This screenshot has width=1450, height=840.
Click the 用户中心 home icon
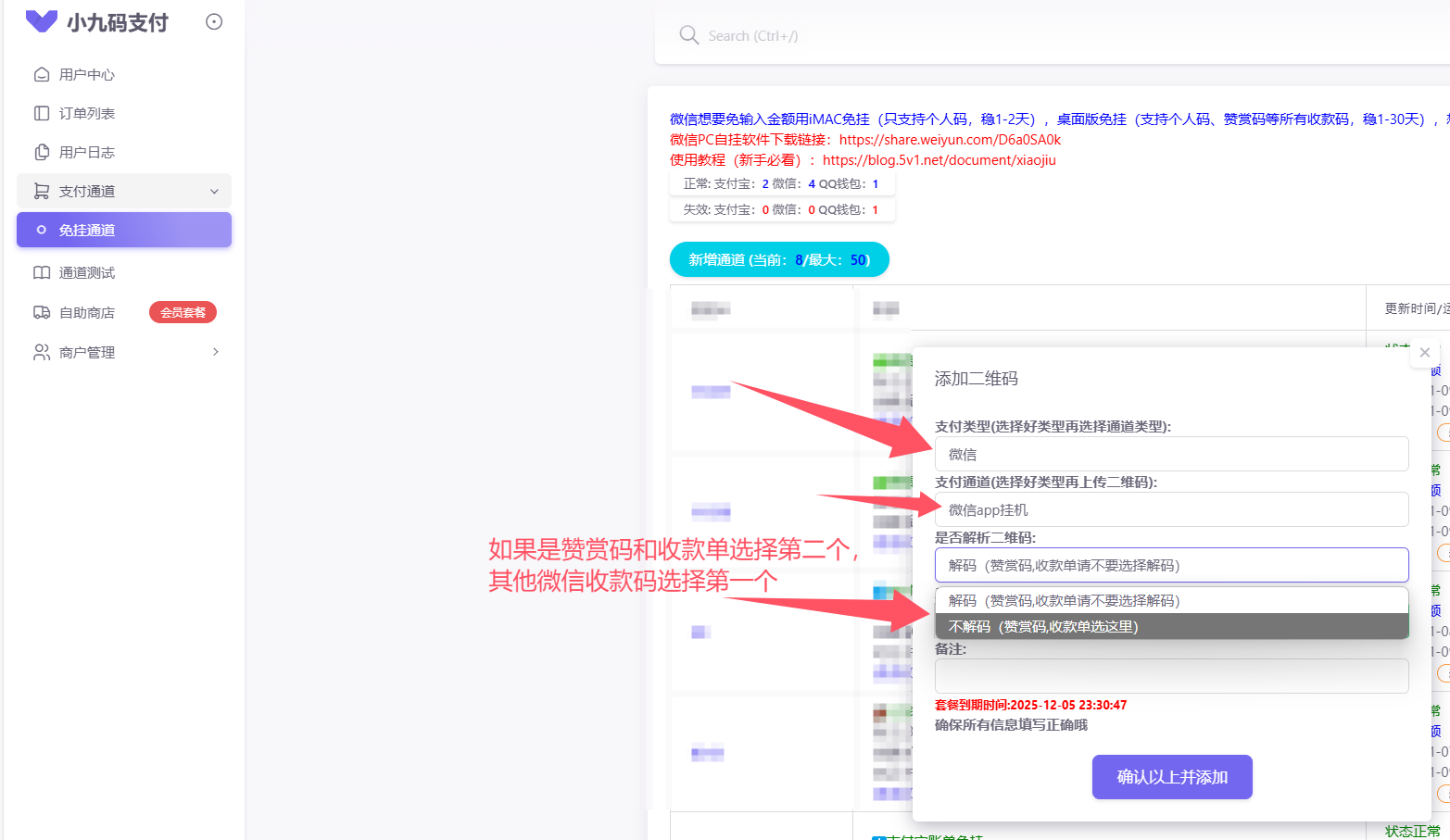[x=42, y=75]
